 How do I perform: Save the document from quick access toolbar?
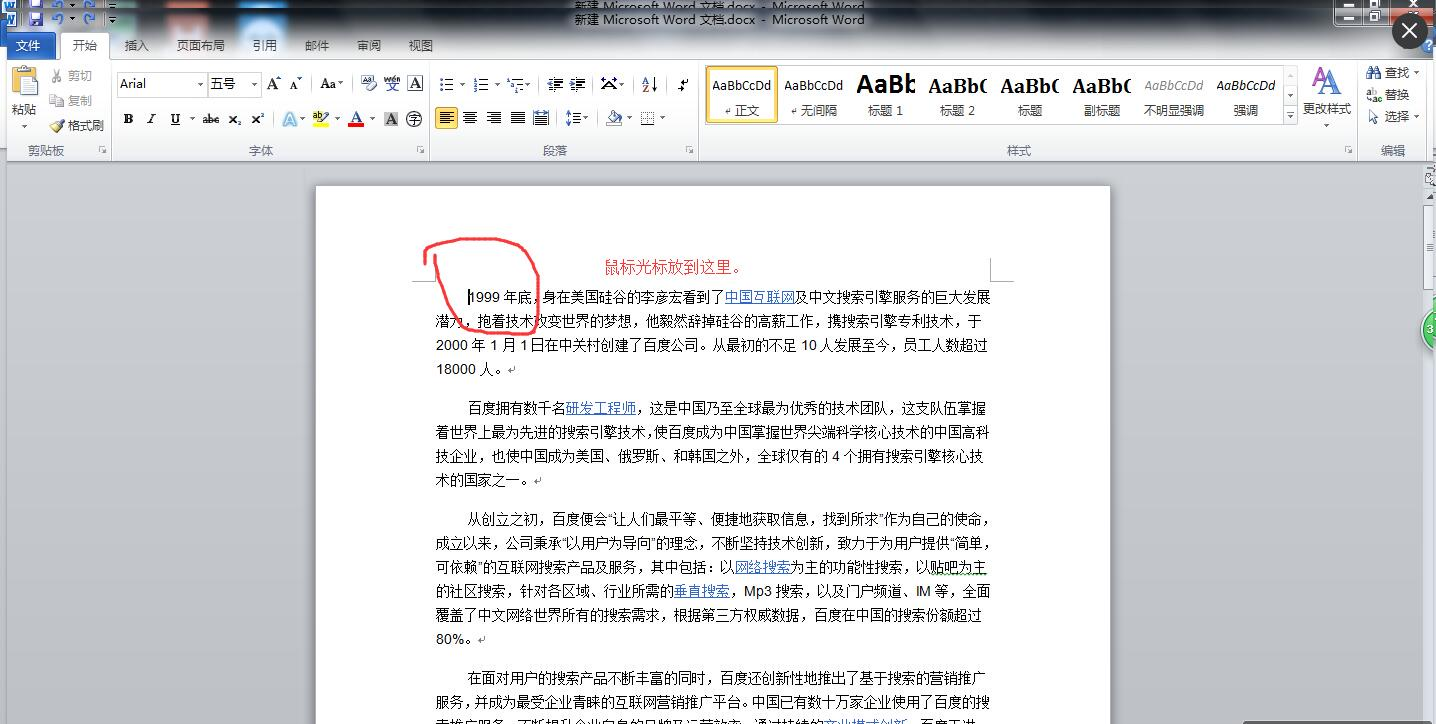pyautogui.click(x=35, y=17)
